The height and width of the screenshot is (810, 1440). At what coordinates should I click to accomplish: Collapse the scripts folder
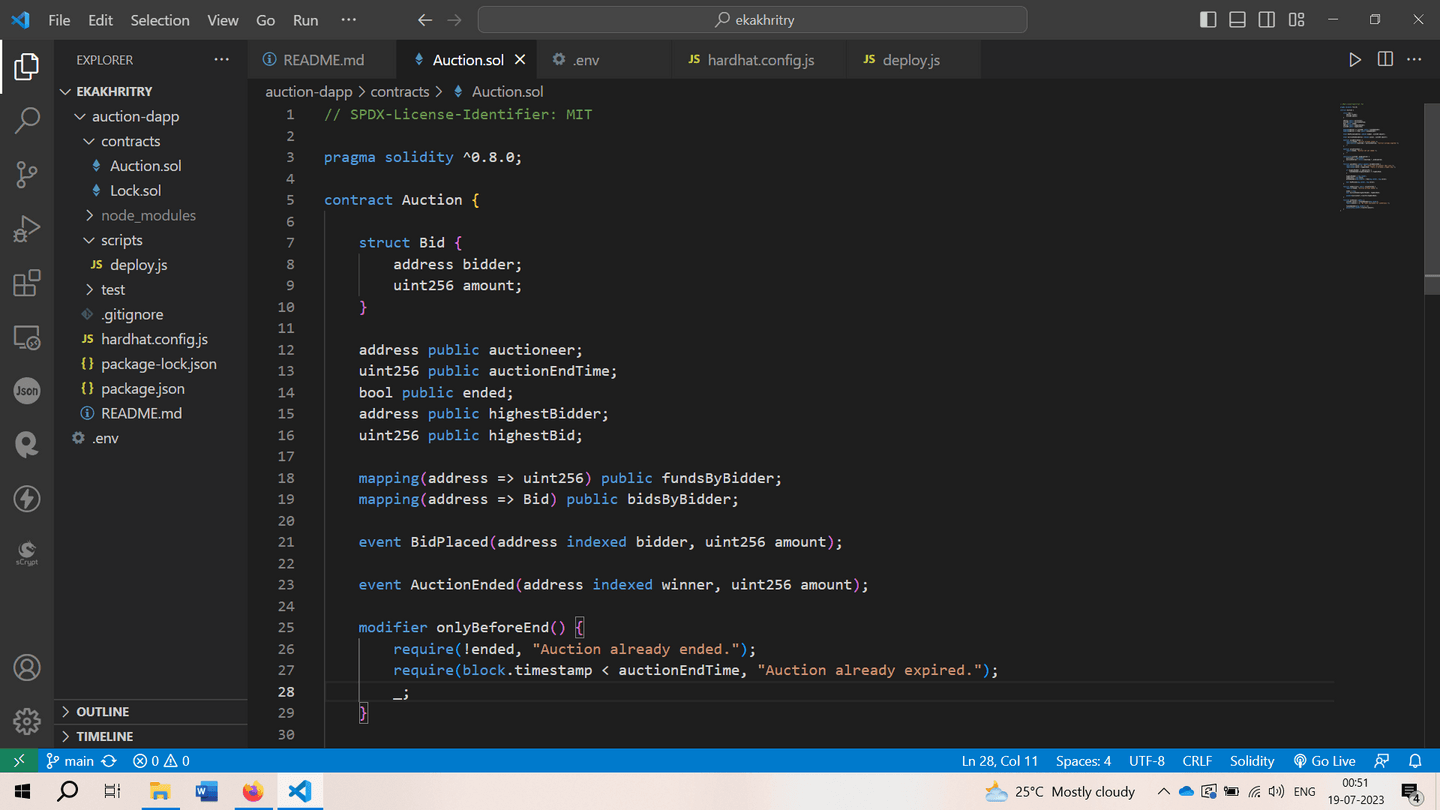coord(151,240)
